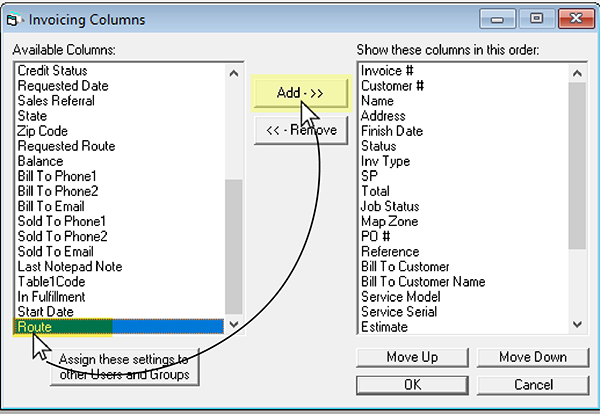The image size is (600, 414).
Task: Select Requested Route in Available Columns
Action: point(120,146)
